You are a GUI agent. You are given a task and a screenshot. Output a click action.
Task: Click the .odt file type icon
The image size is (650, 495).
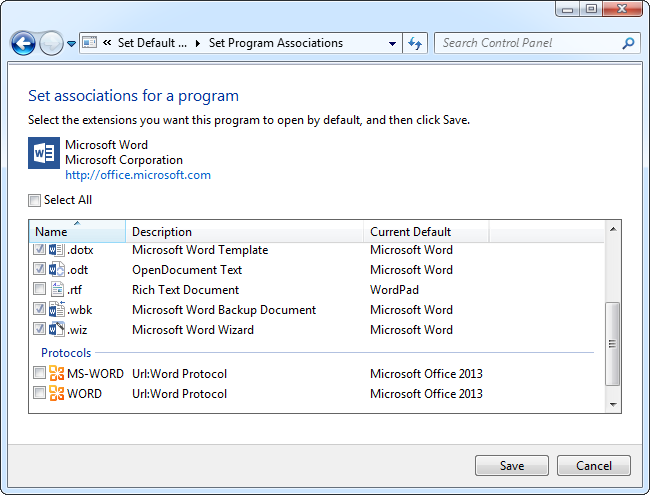[x=57, y=270]
